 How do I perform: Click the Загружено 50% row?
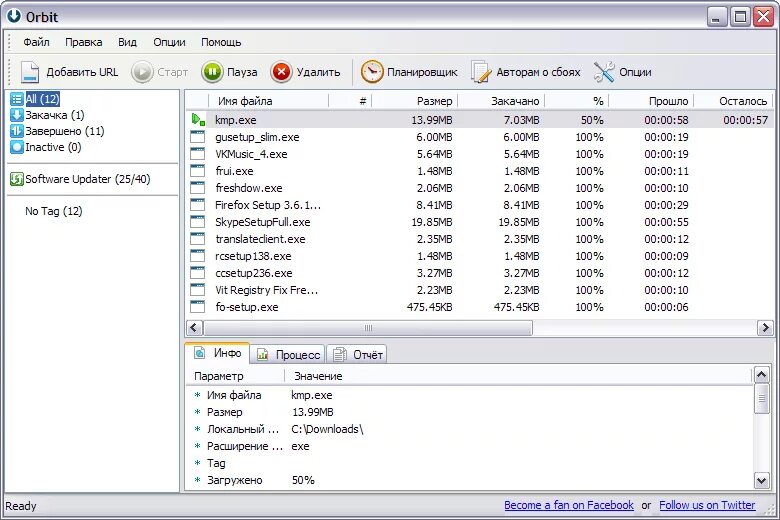(470, 480)
